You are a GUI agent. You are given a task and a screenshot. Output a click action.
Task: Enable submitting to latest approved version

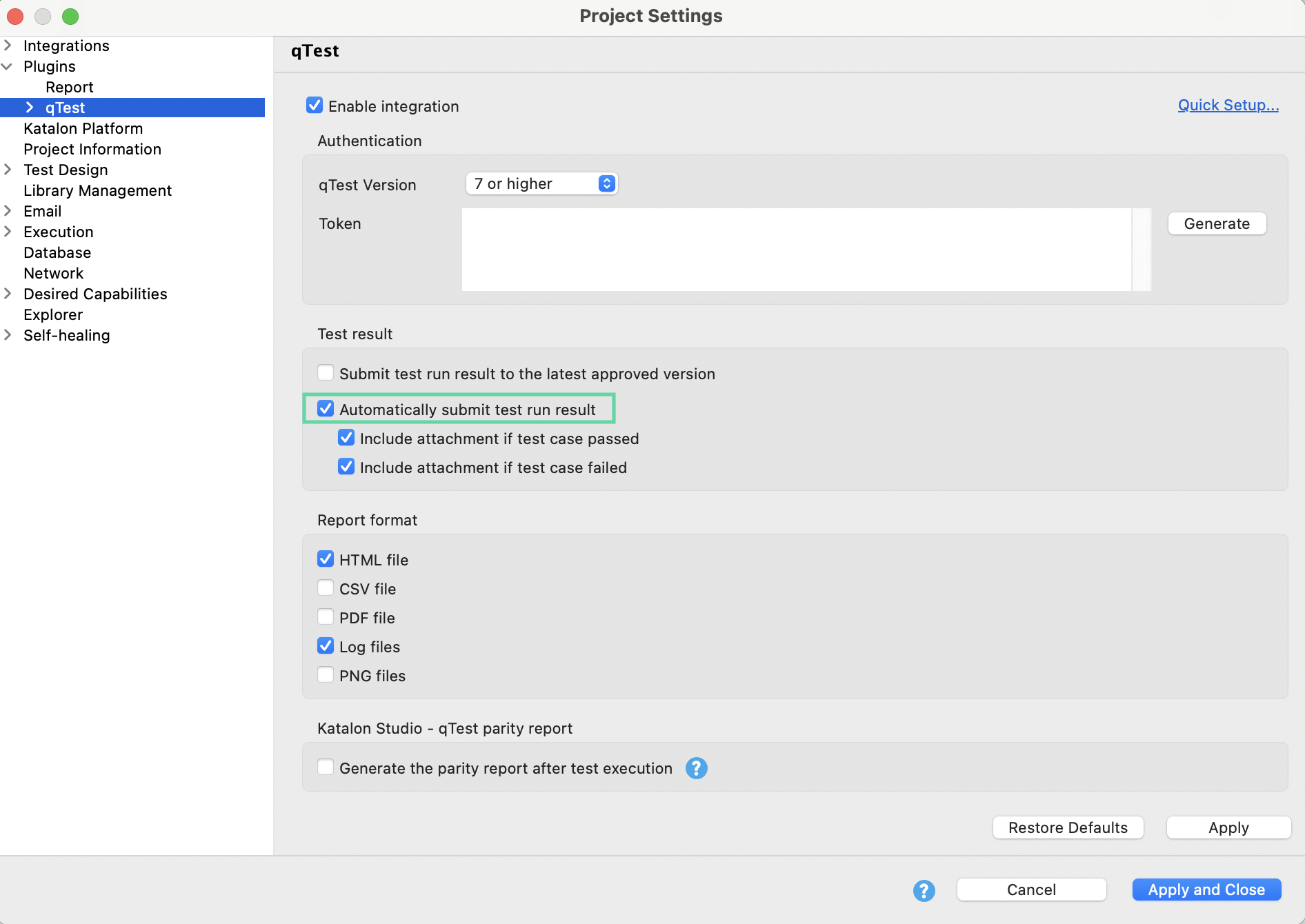[325, 372]
